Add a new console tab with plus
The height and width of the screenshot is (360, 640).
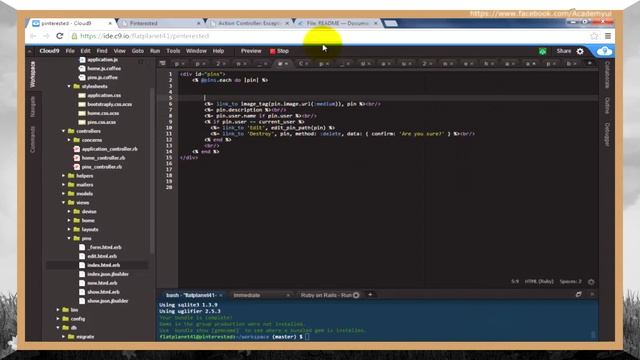pyautogui.click(x=370, y=295)
